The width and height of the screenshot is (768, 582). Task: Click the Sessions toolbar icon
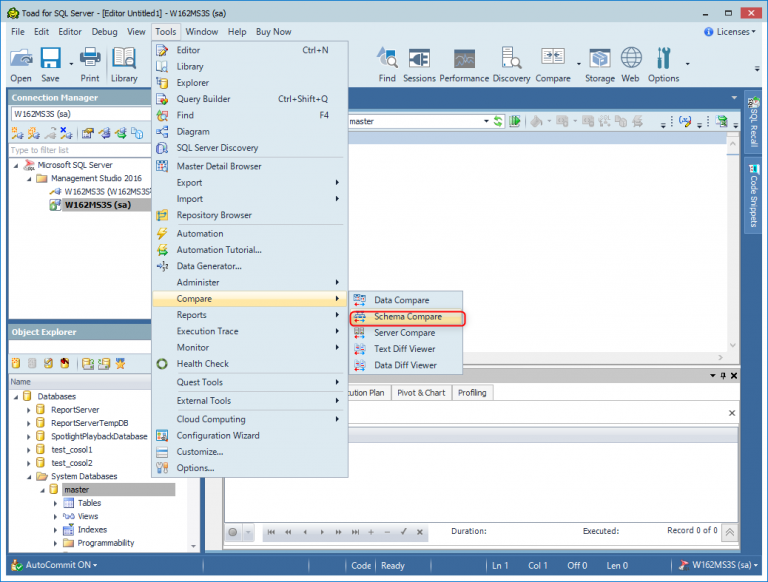[419, 64]
